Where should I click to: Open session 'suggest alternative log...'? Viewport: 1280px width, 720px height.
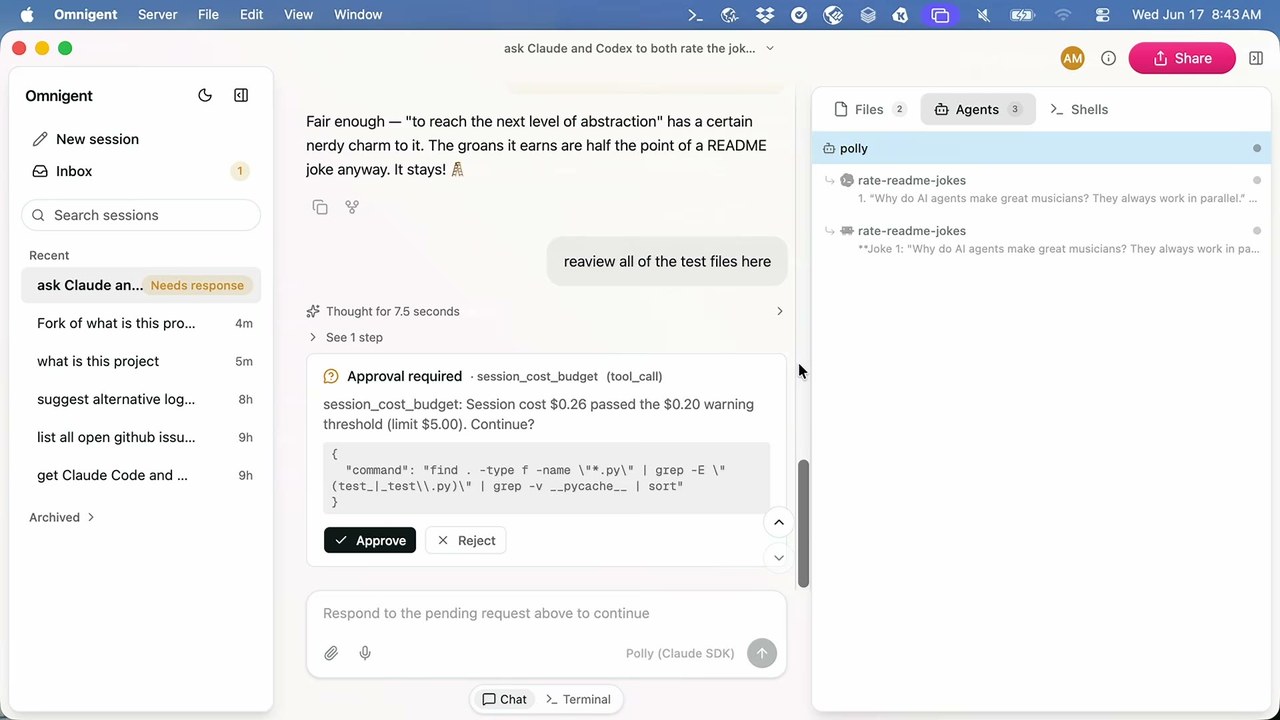click(141, 399)
